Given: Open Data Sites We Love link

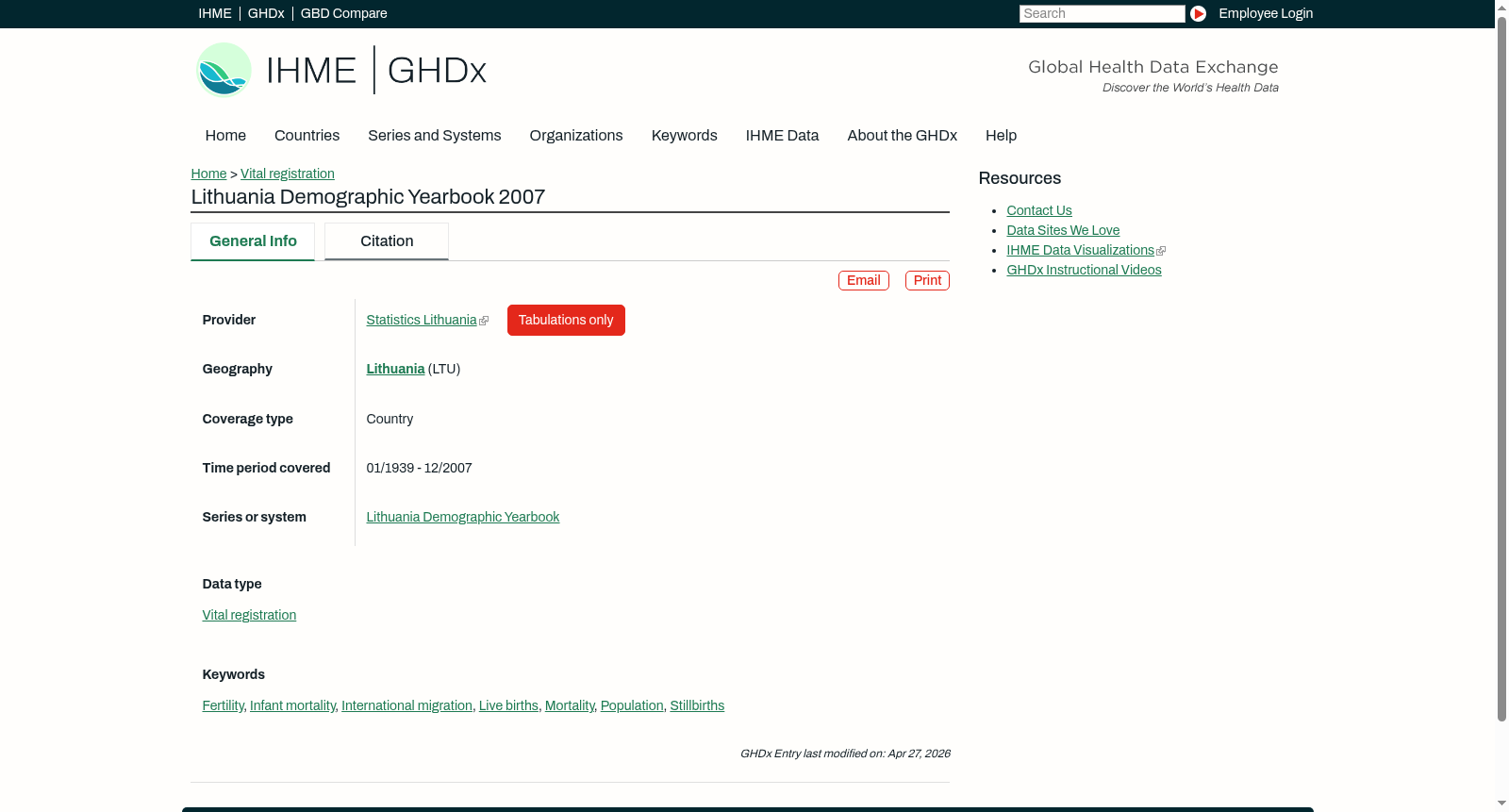Looking at the screenshot, I should pyautogui.click(x=1063, y=230).
